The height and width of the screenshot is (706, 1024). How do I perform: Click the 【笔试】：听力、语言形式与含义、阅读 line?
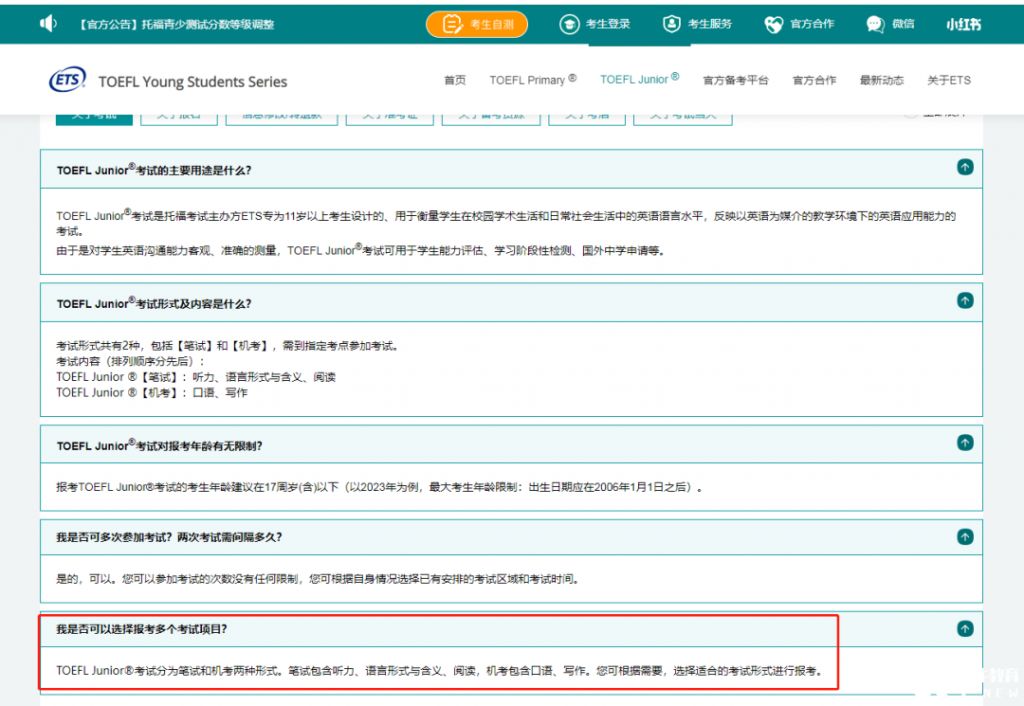click(x=196, y=377)
